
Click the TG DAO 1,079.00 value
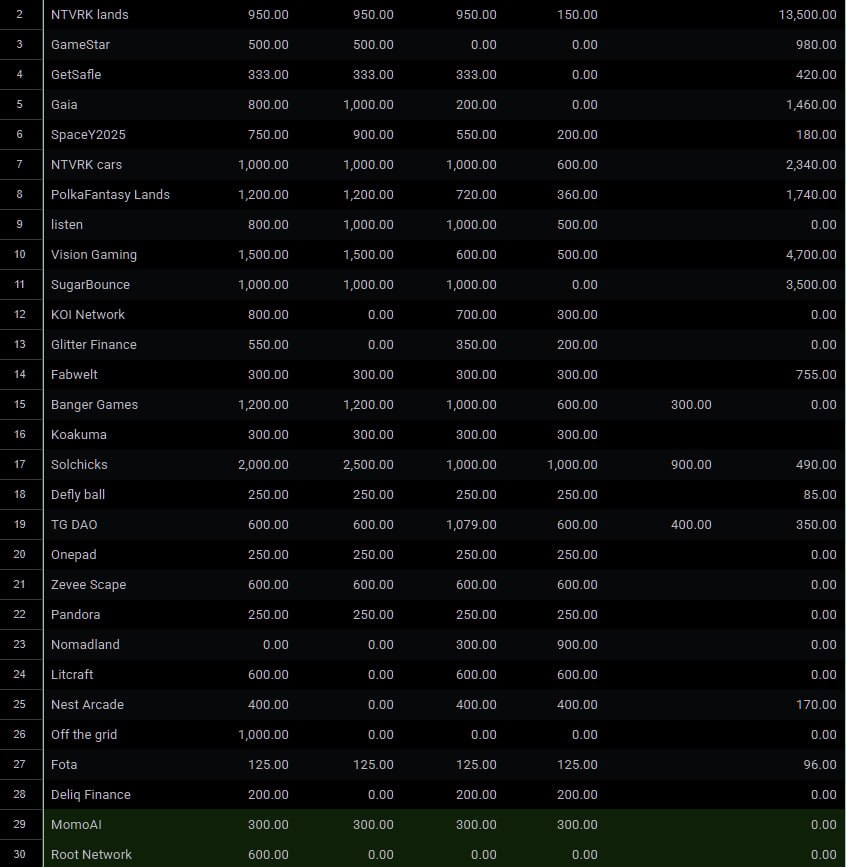click(x=471, y=525)
